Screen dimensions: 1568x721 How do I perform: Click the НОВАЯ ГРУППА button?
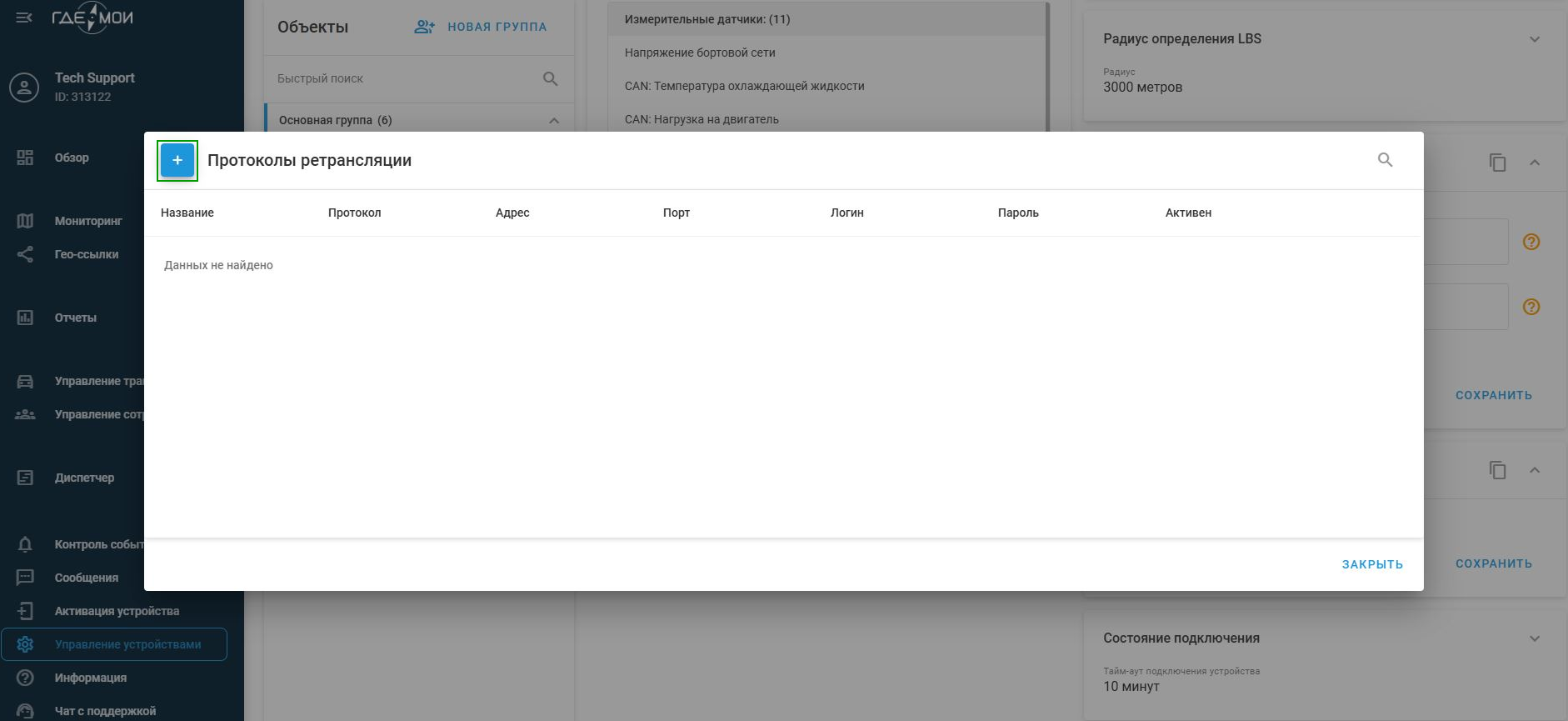(481, 27)
